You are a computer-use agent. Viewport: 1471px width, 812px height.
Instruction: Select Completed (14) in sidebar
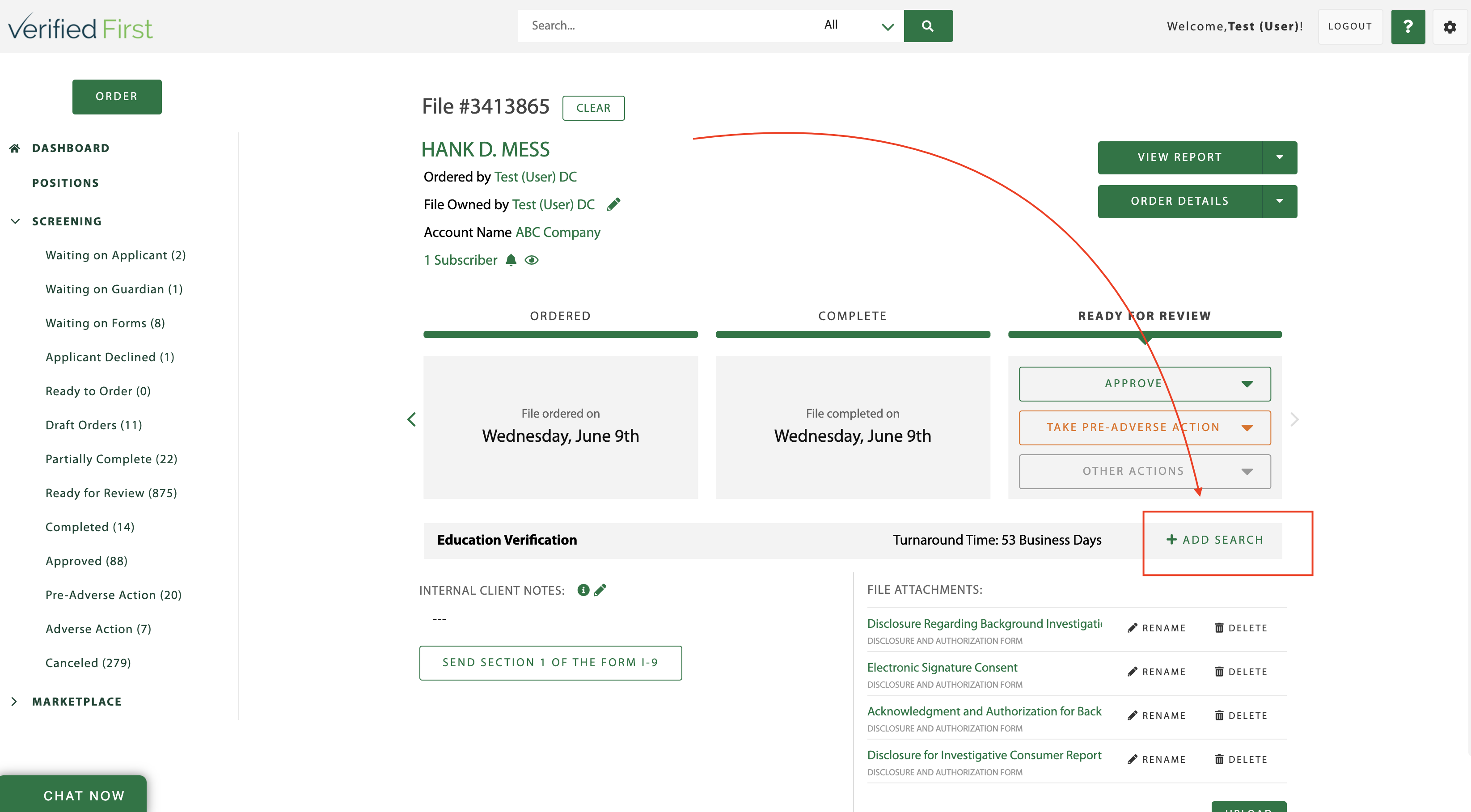coord(90,527)
